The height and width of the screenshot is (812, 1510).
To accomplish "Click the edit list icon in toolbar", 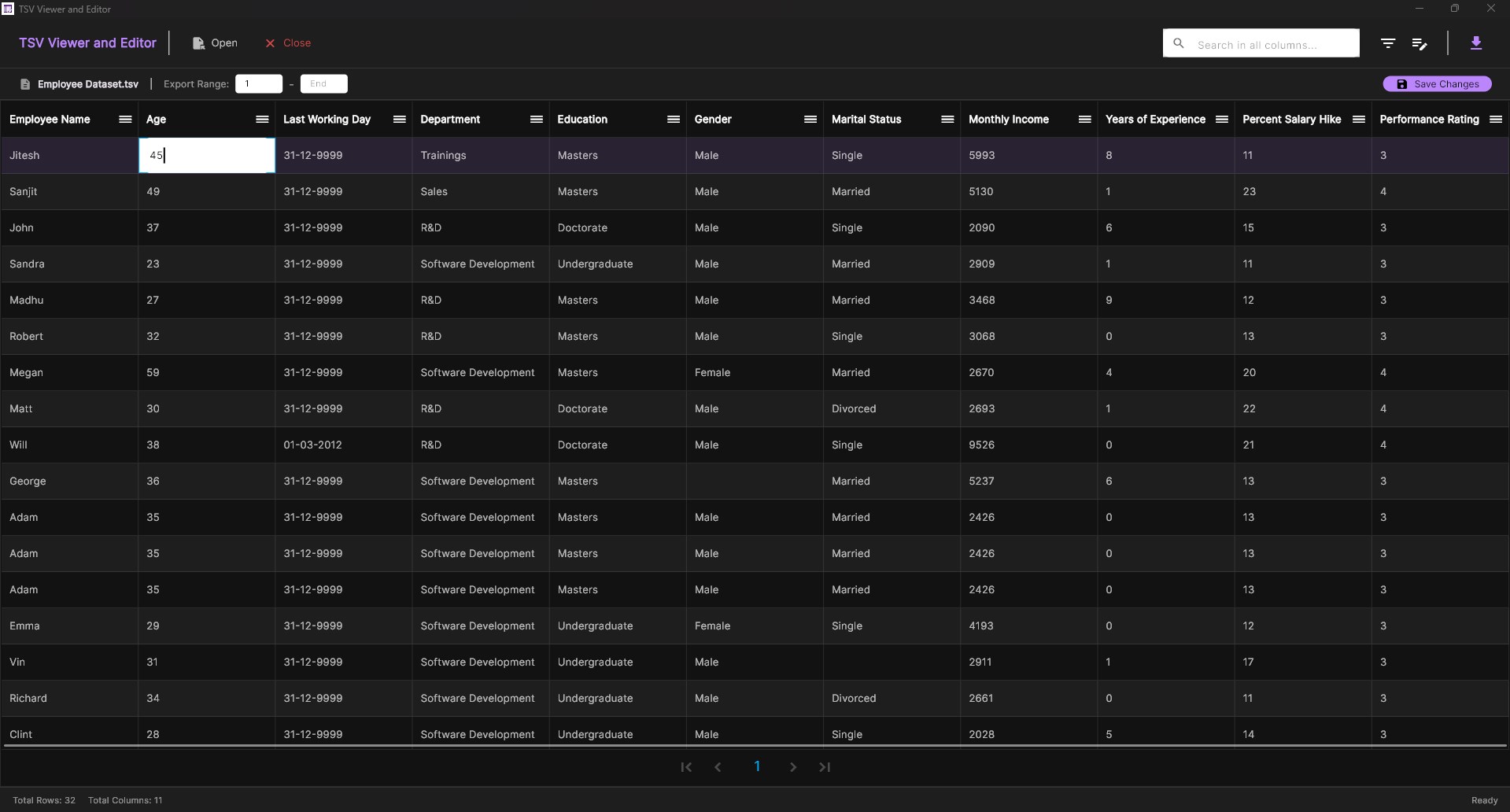I will 1420,43.
